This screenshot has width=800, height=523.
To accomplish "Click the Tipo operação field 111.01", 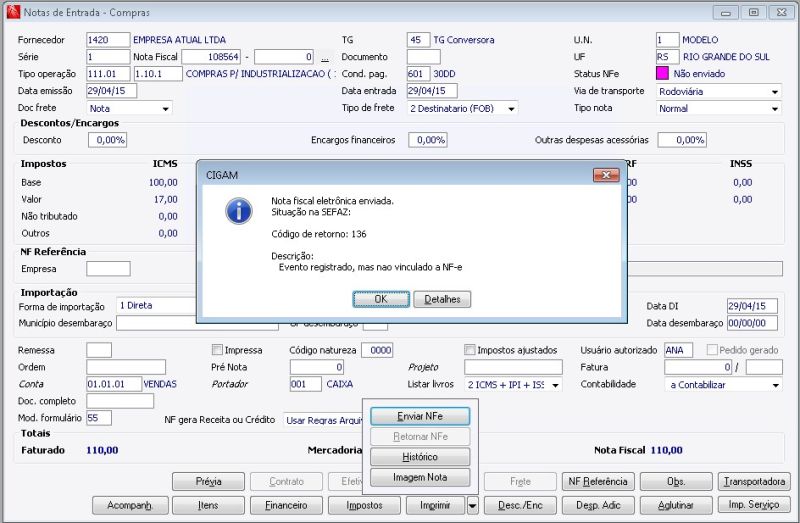I will tap(108, 74).
